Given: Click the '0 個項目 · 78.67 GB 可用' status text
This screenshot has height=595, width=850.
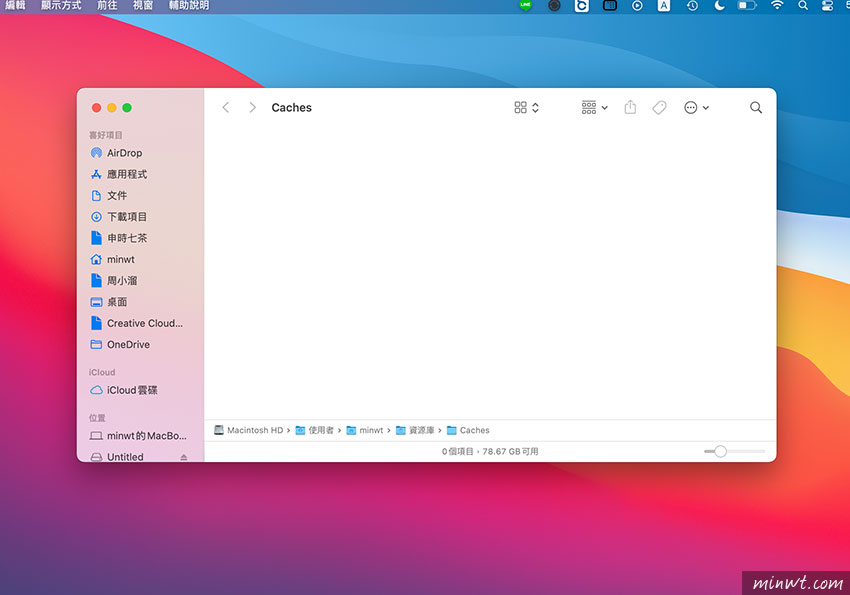Looking at the screenshot, I should point(490,451).
